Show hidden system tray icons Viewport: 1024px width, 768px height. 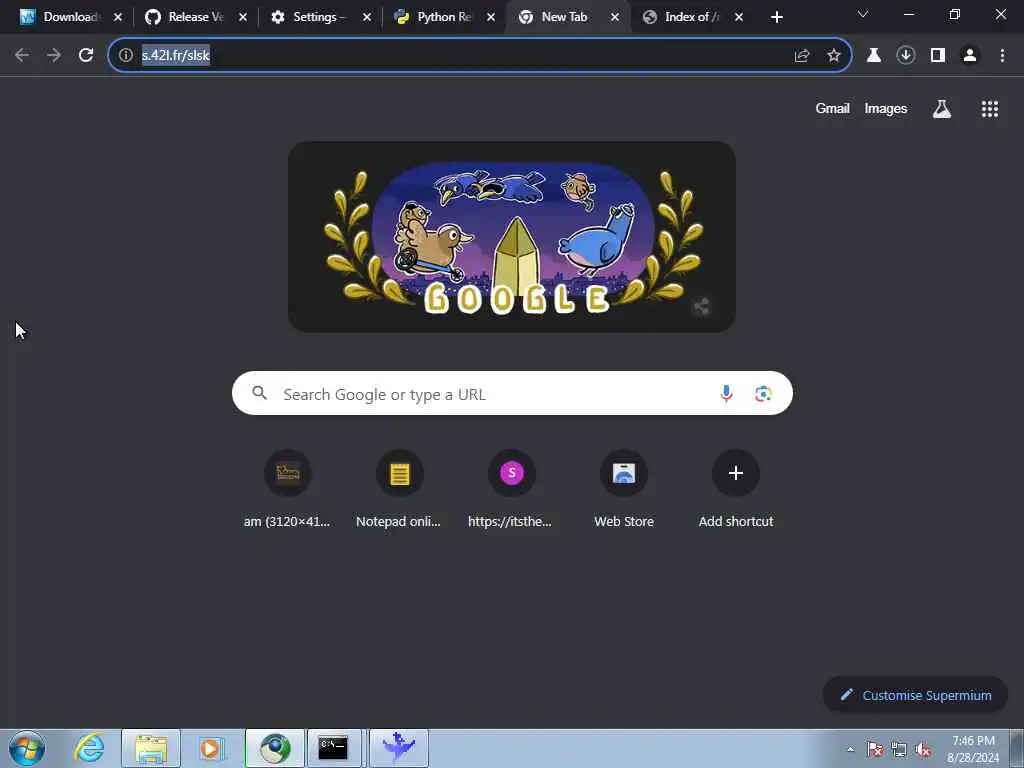coord(850,749)
